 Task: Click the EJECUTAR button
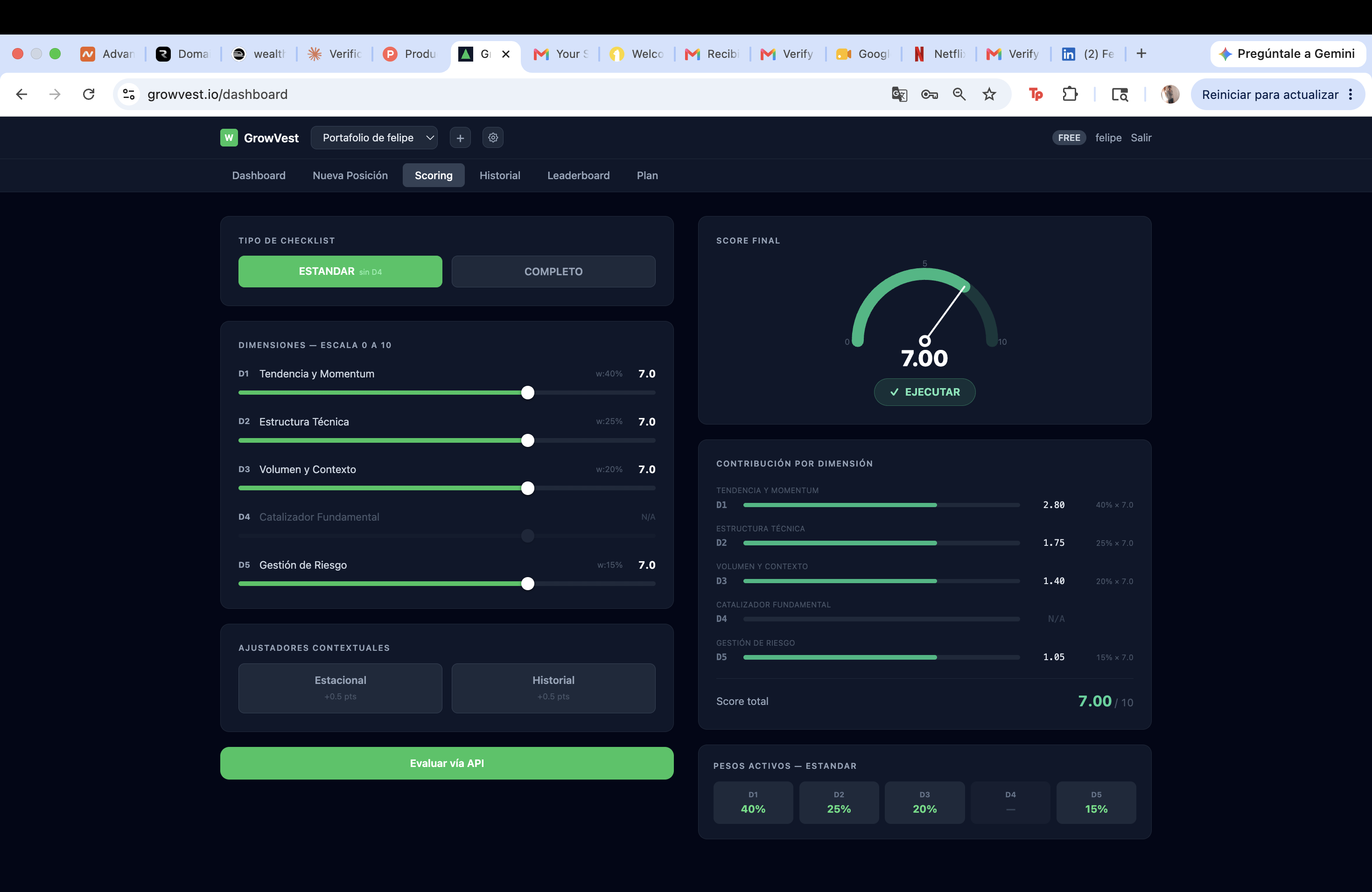point(924,392)
